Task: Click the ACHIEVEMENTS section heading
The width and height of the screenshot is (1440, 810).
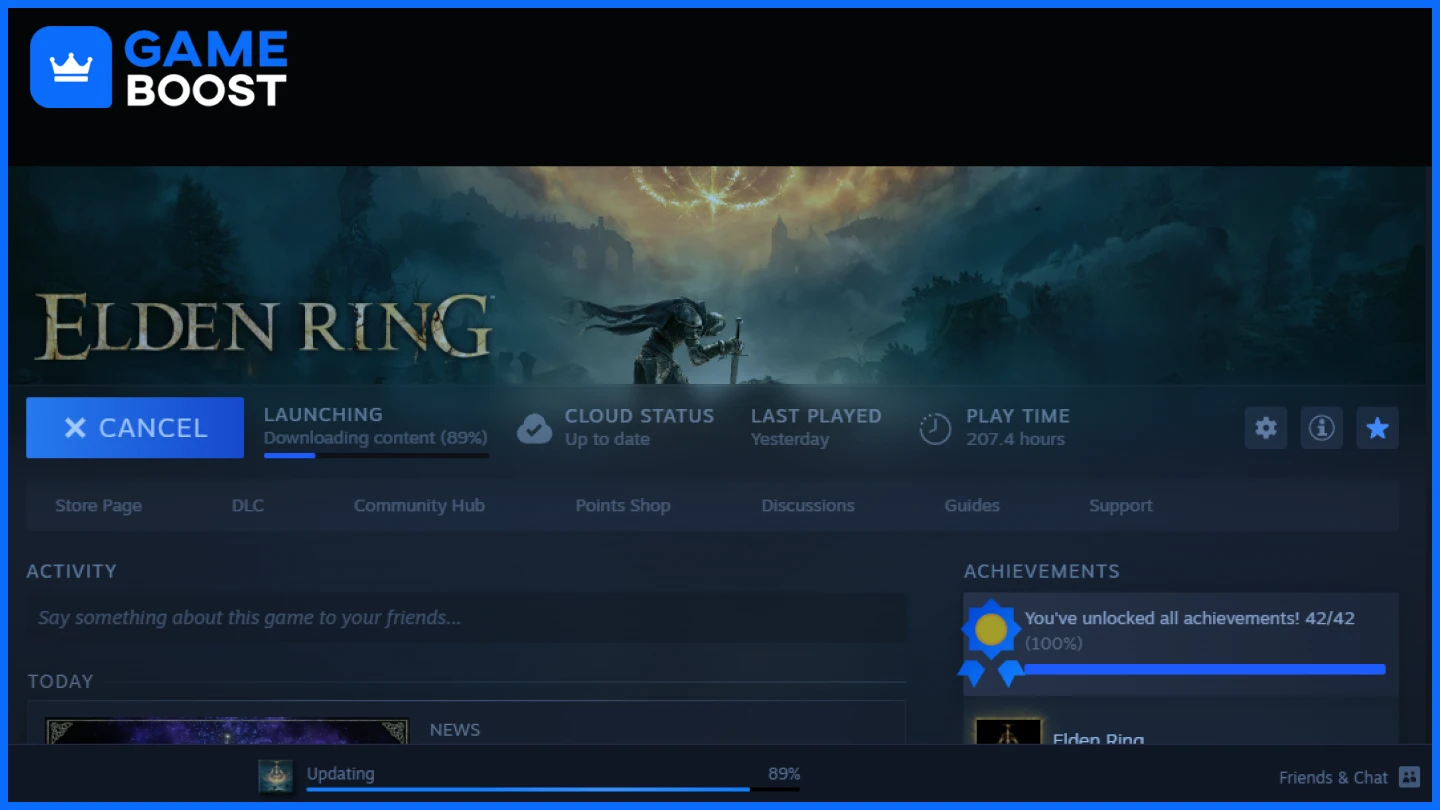Action: pos(1041,571)
